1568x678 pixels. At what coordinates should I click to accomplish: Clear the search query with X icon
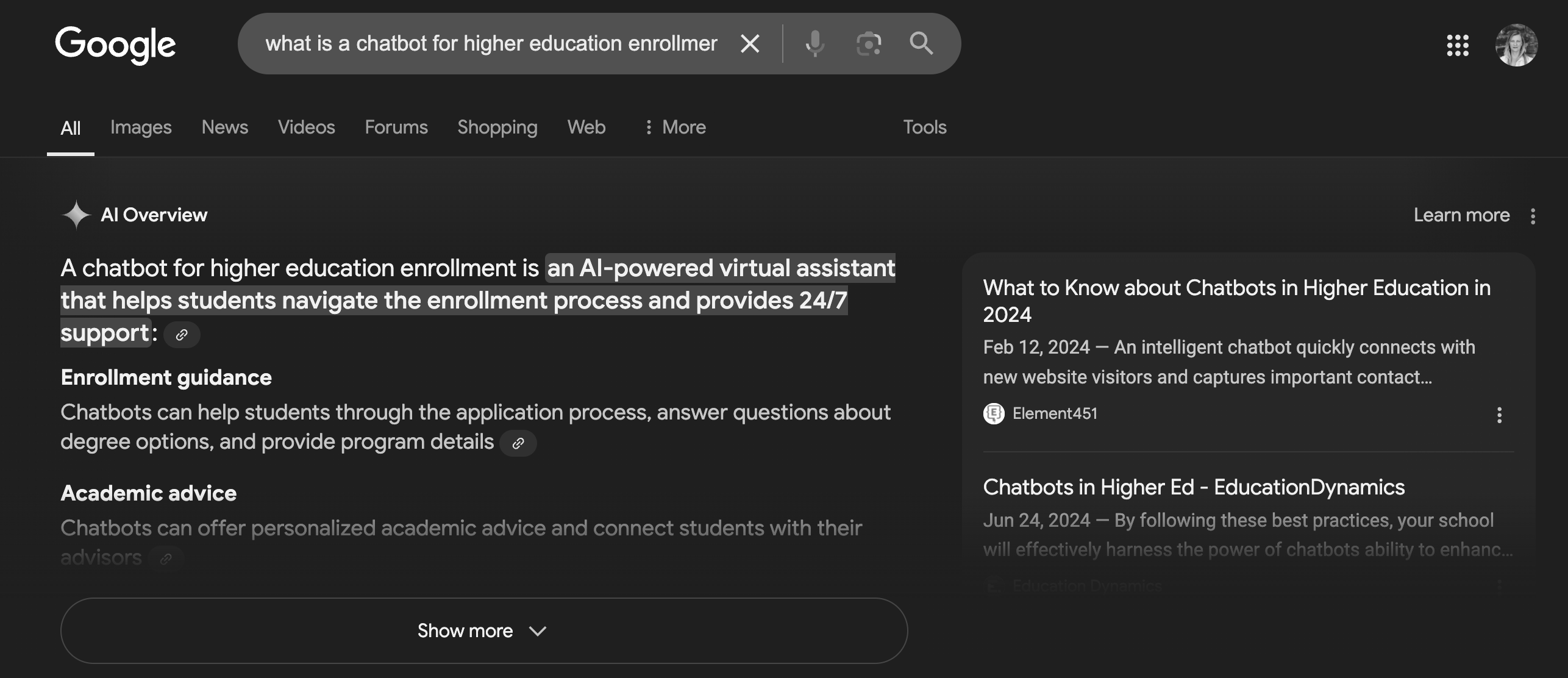pos(749,44)
